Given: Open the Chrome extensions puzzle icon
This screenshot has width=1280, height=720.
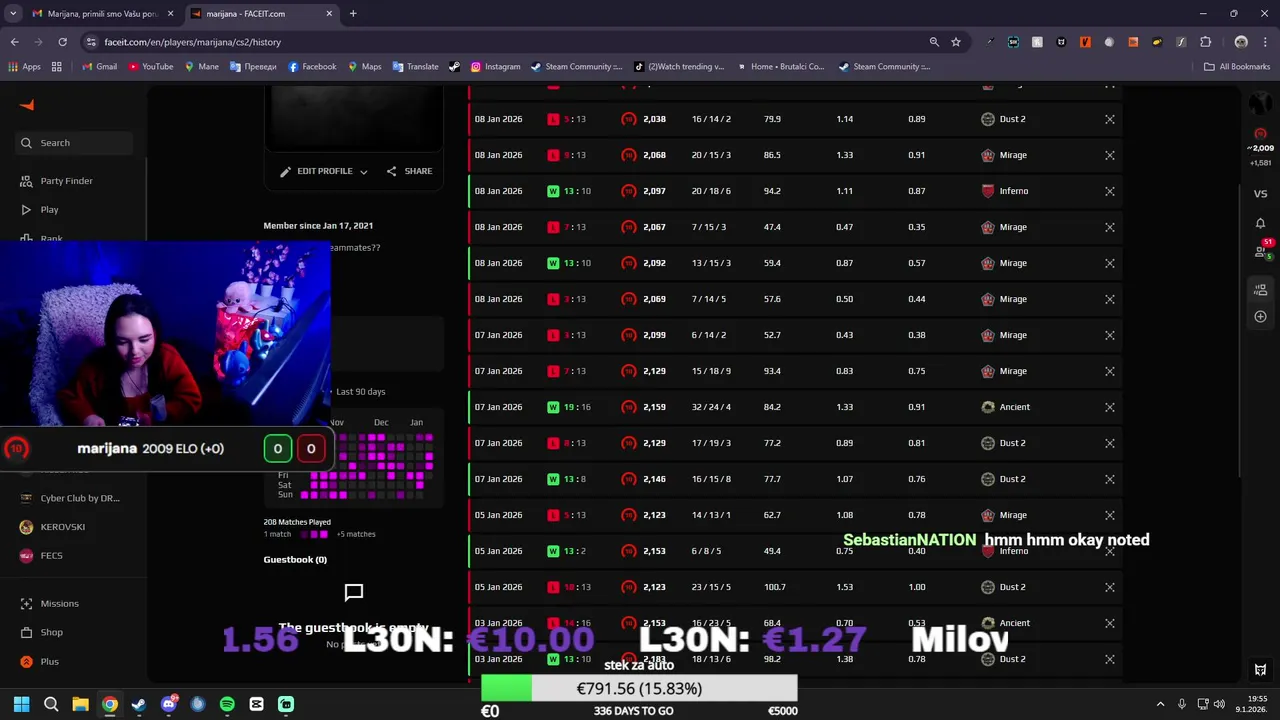Looking at the screenshot, I should [x=1205, y=42].
